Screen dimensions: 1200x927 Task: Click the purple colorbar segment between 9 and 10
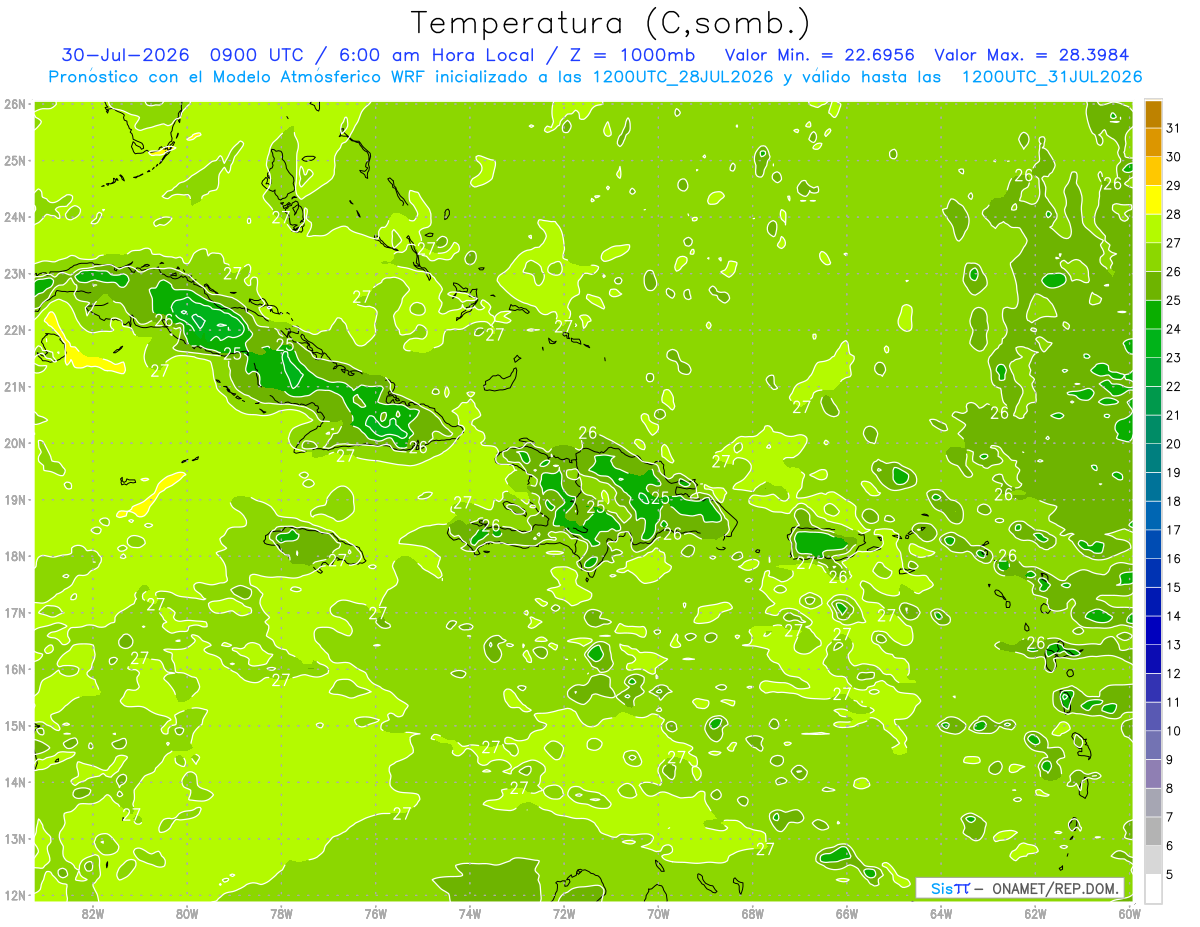1153,745
